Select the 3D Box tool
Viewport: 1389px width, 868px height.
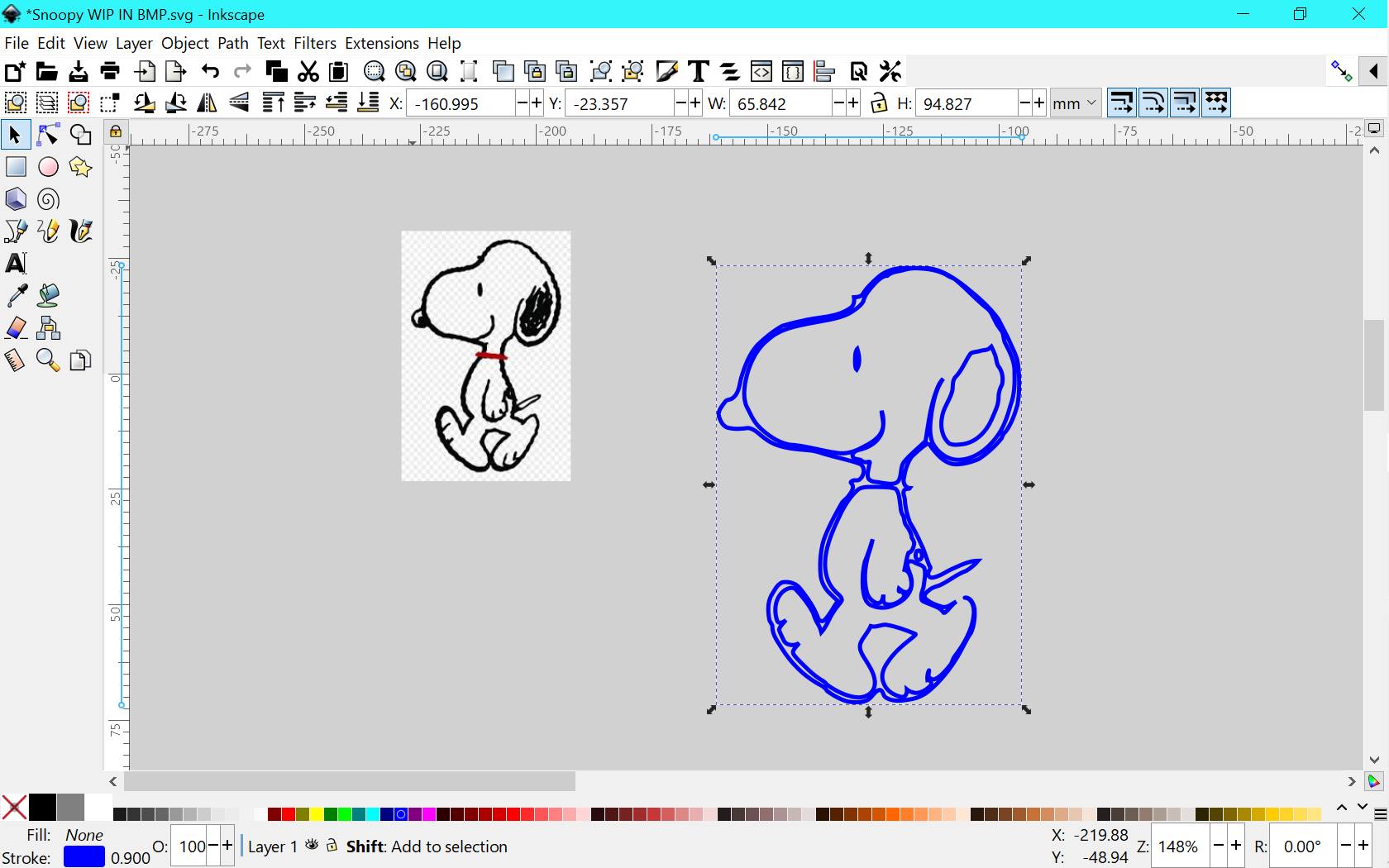[16, 199]
